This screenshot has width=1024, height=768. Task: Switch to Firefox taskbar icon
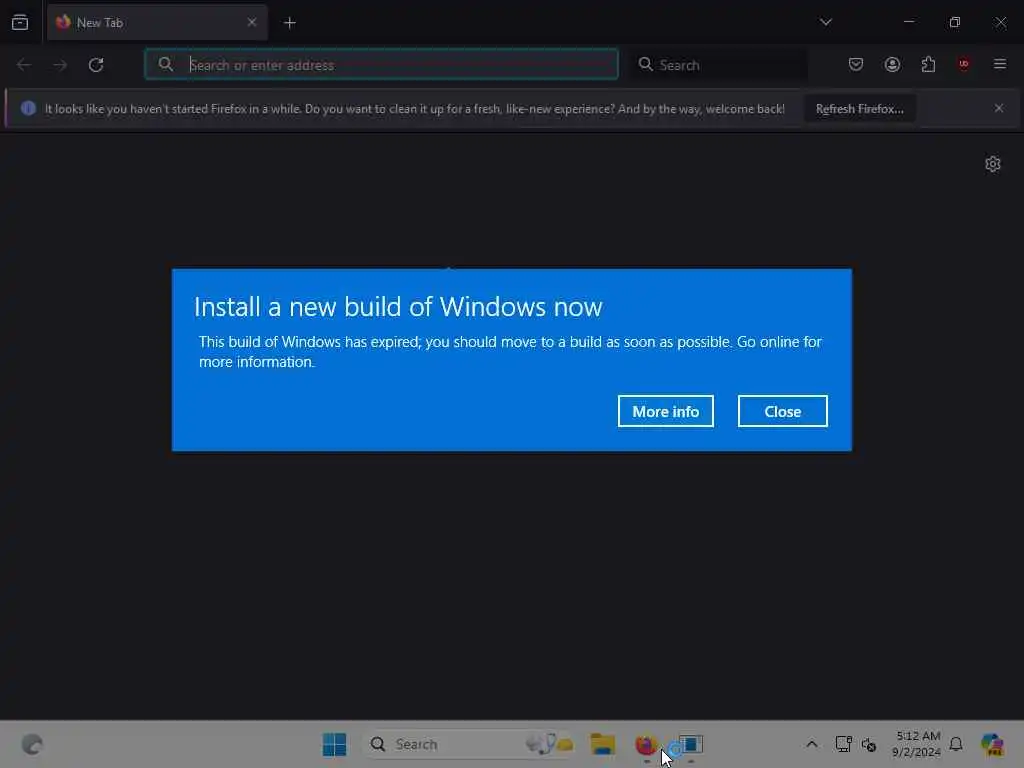pos(646,744)
